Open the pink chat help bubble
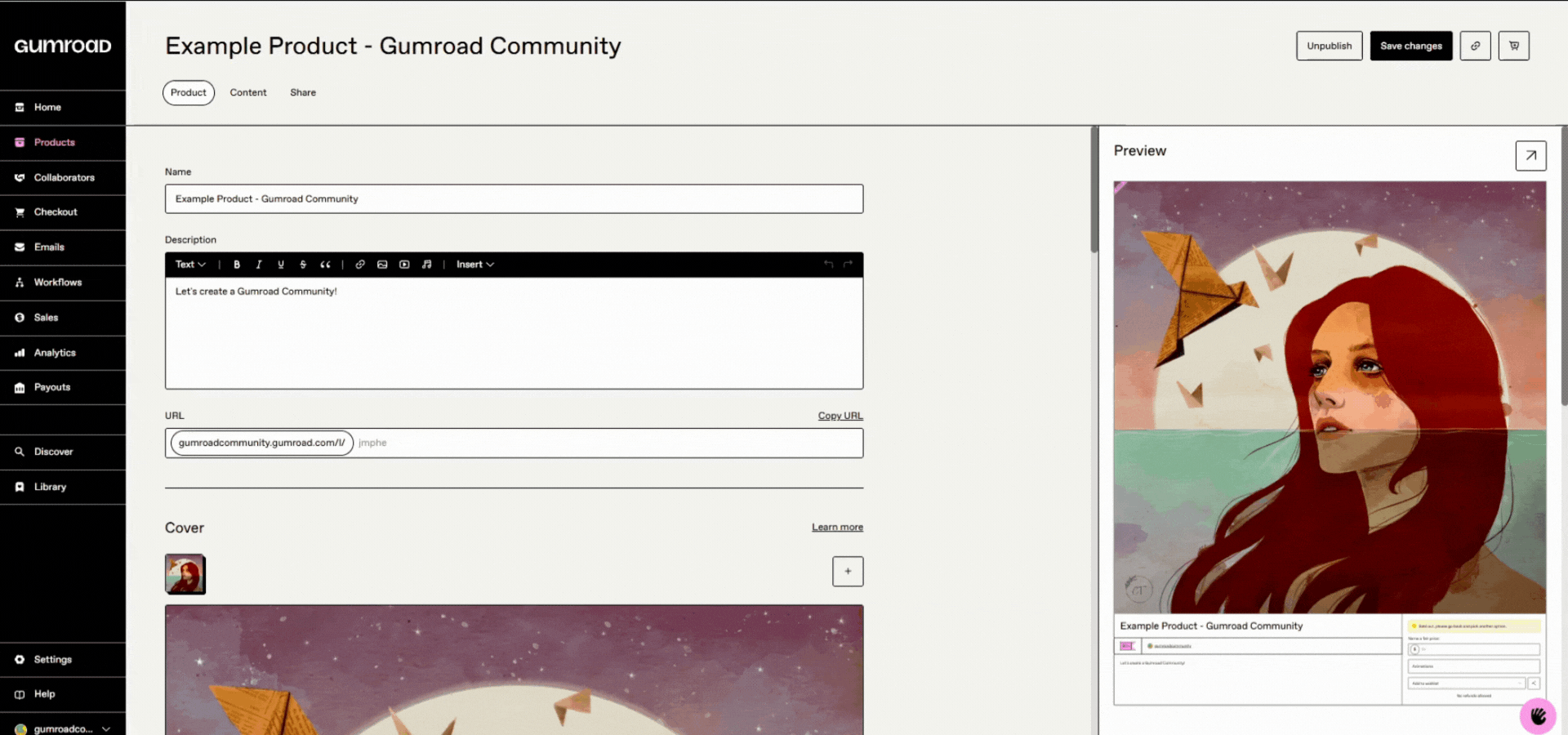Screen dimensions: 1568x735 [1539, 716]
